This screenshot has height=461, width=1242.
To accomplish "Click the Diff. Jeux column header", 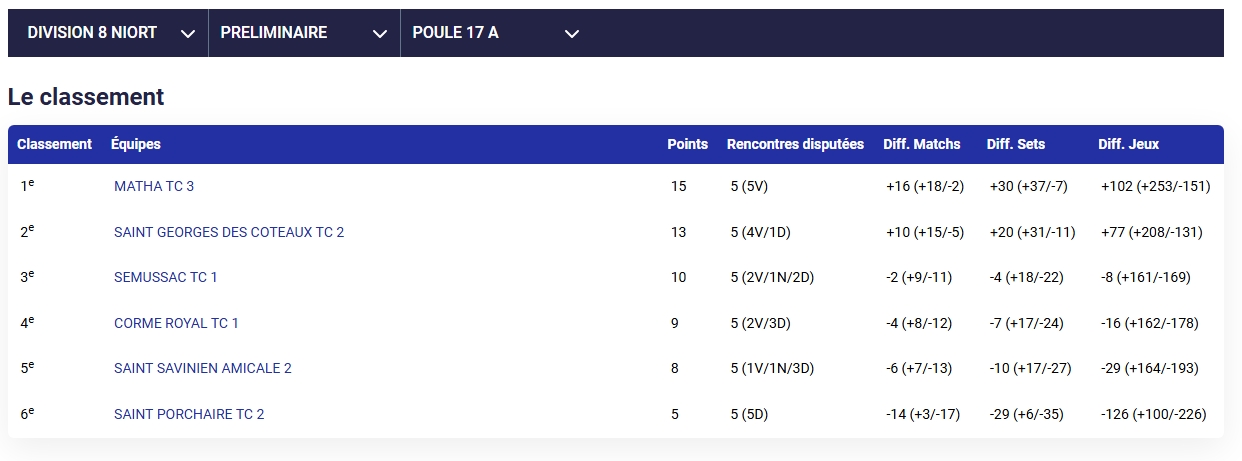I will tap(1129, 144).
